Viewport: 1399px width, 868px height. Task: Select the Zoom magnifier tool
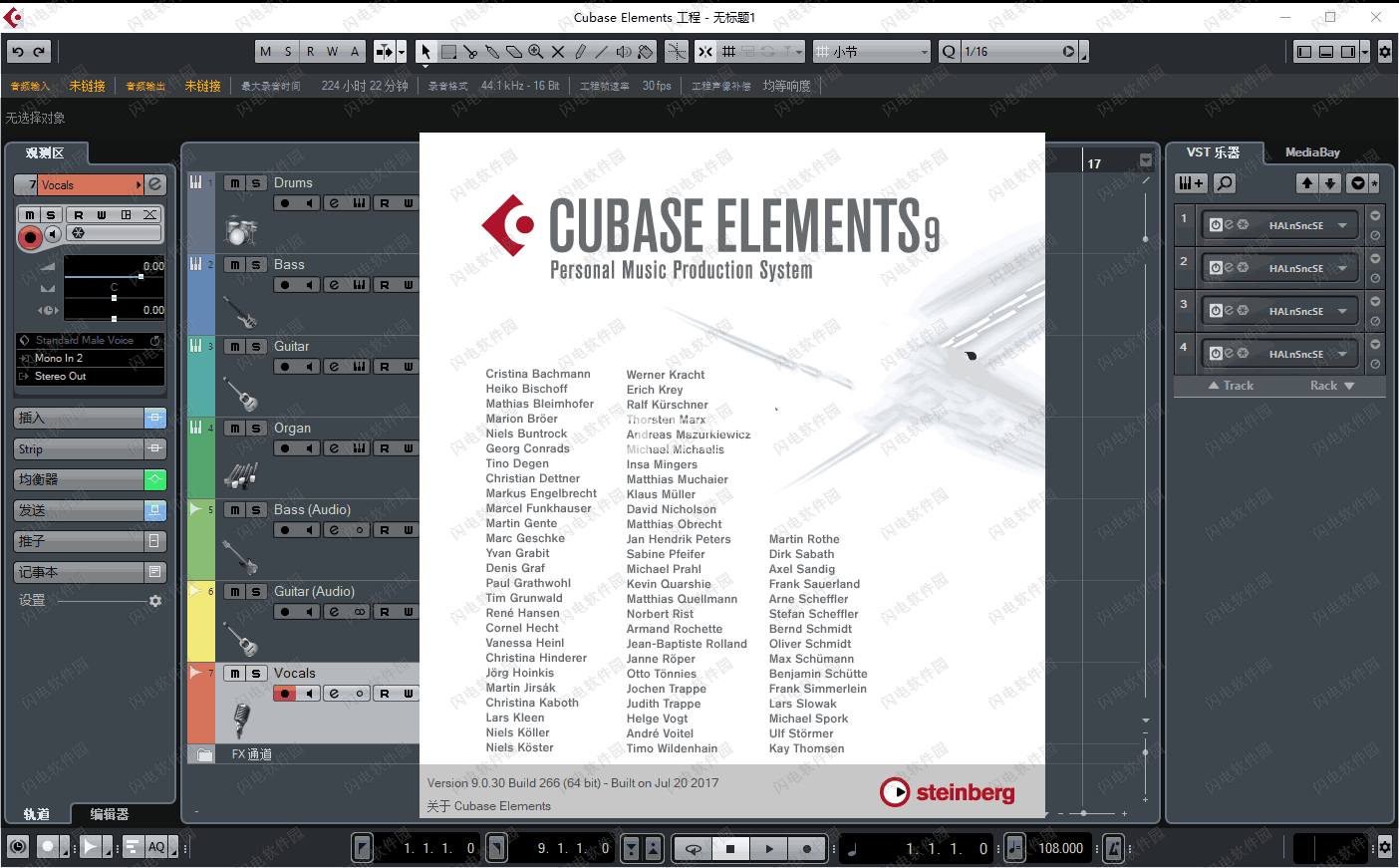point(536,52)
